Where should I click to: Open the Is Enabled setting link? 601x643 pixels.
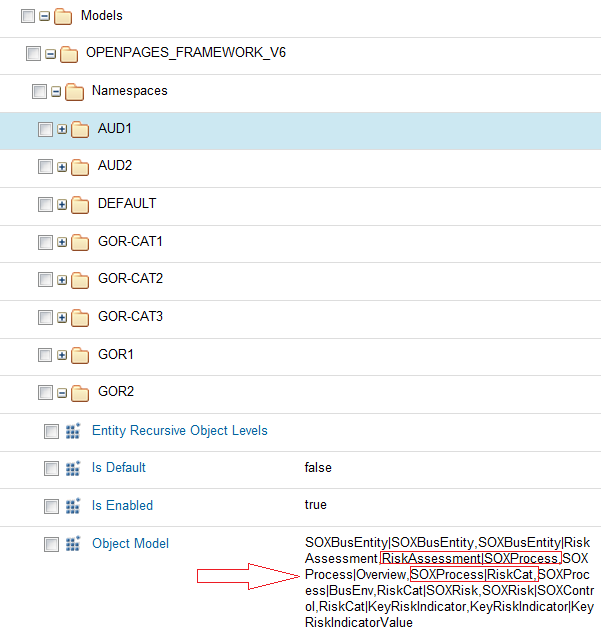[122, 505]
